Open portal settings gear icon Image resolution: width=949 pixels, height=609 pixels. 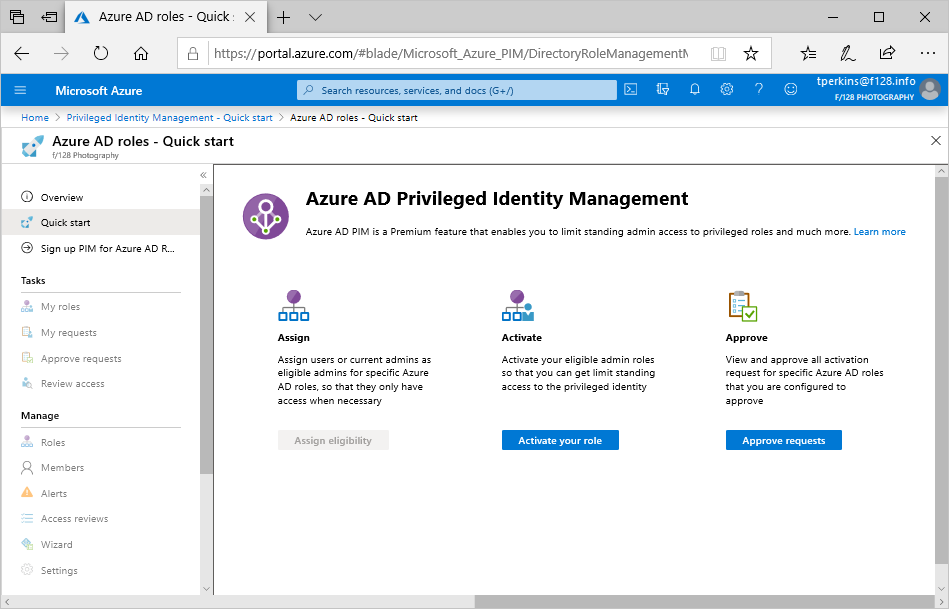coord(727,90)
